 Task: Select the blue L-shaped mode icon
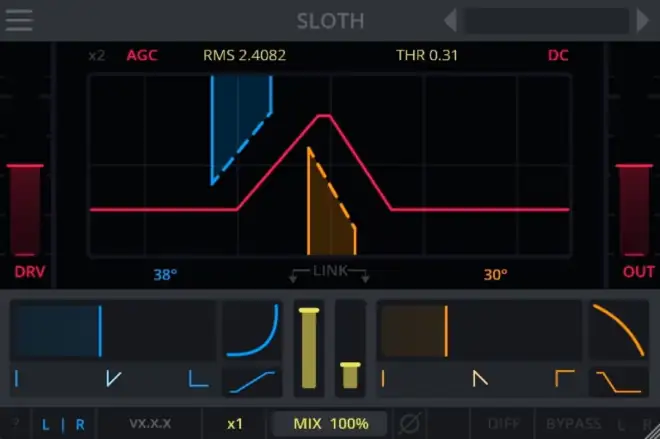(198, 378)
